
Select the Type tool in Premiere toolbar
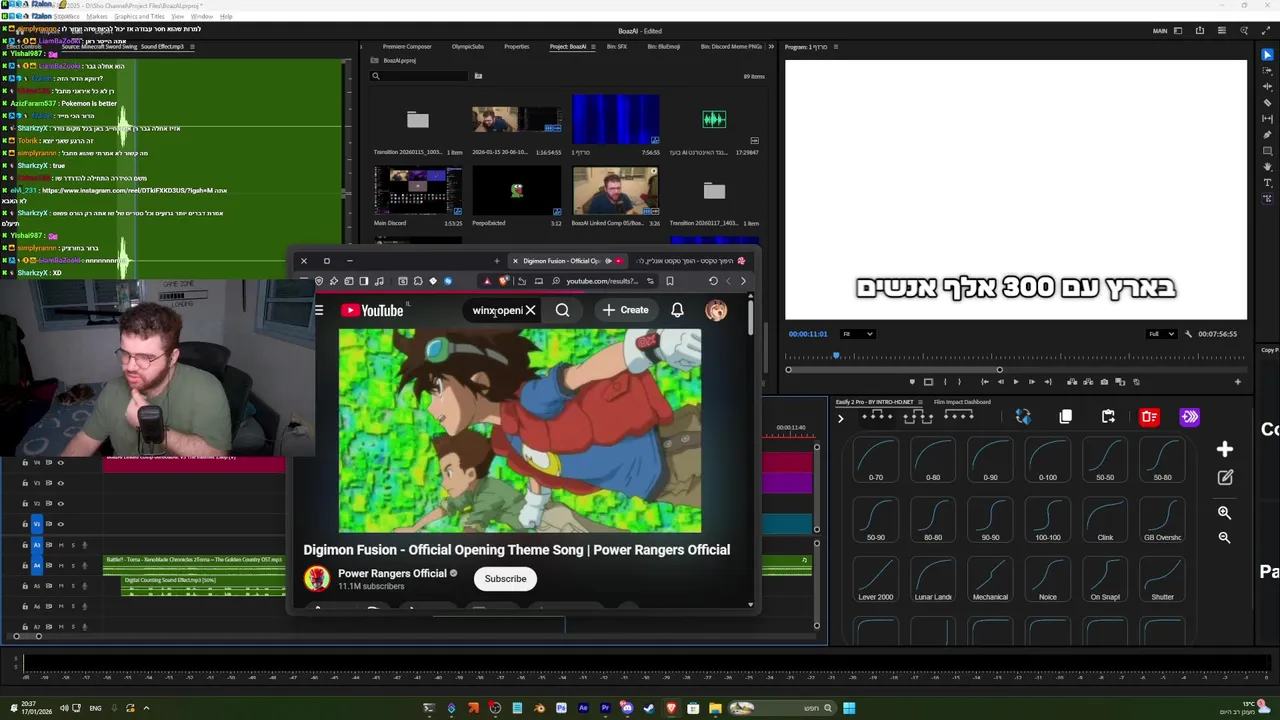pos(1268,183)
